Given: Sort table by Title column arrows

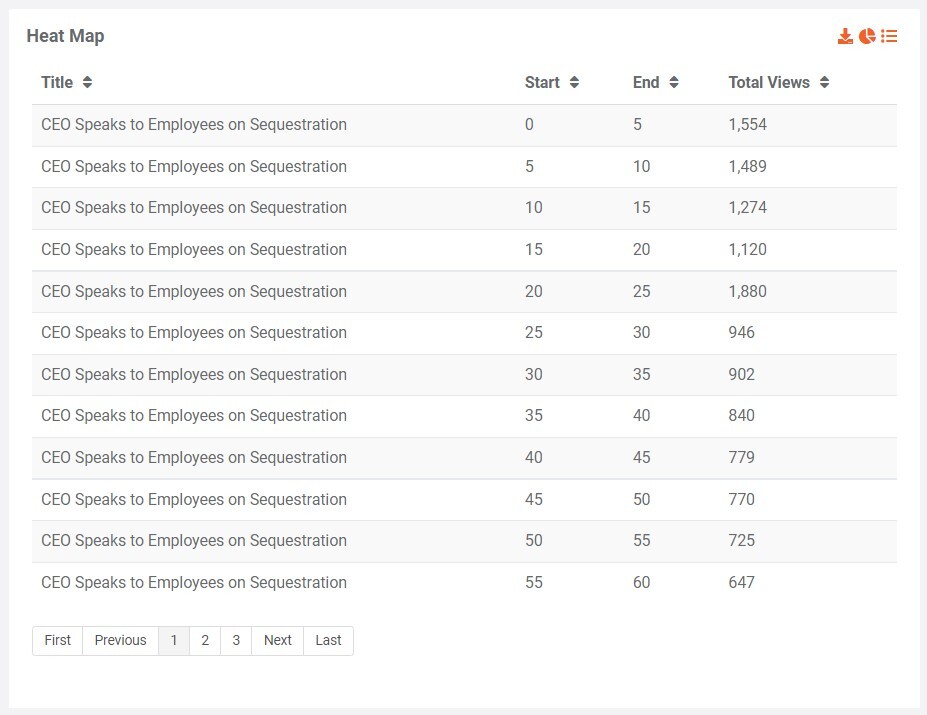Looking at the screenshot, I should (88, 83).
